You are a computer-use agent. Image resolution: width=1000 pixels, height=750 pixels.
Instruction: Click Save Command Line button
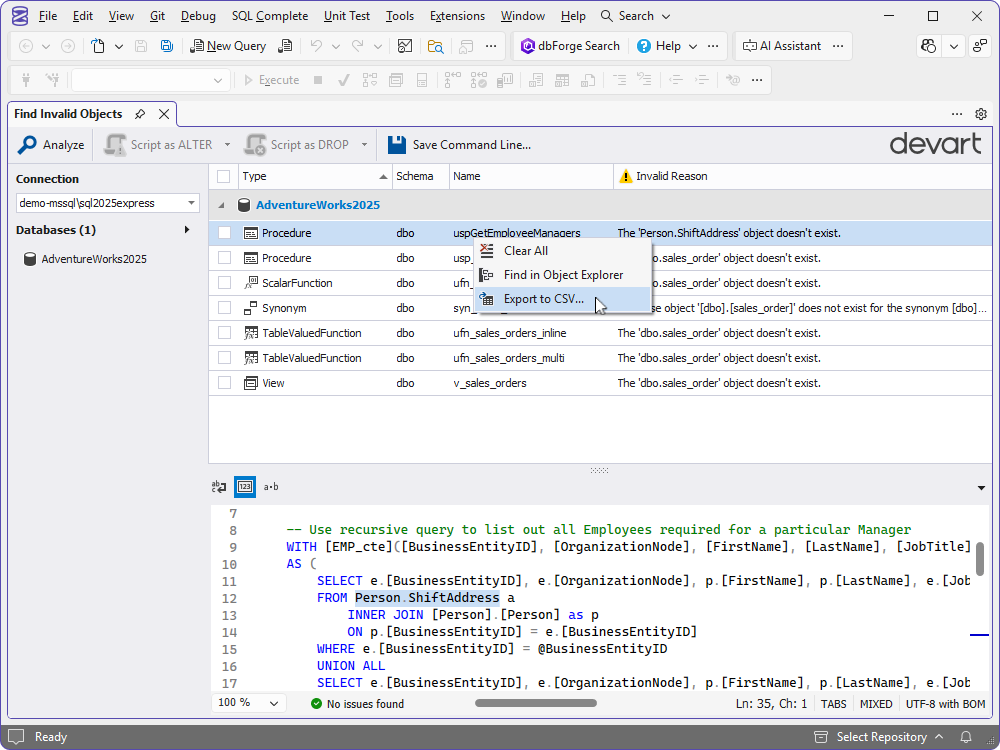459,145
